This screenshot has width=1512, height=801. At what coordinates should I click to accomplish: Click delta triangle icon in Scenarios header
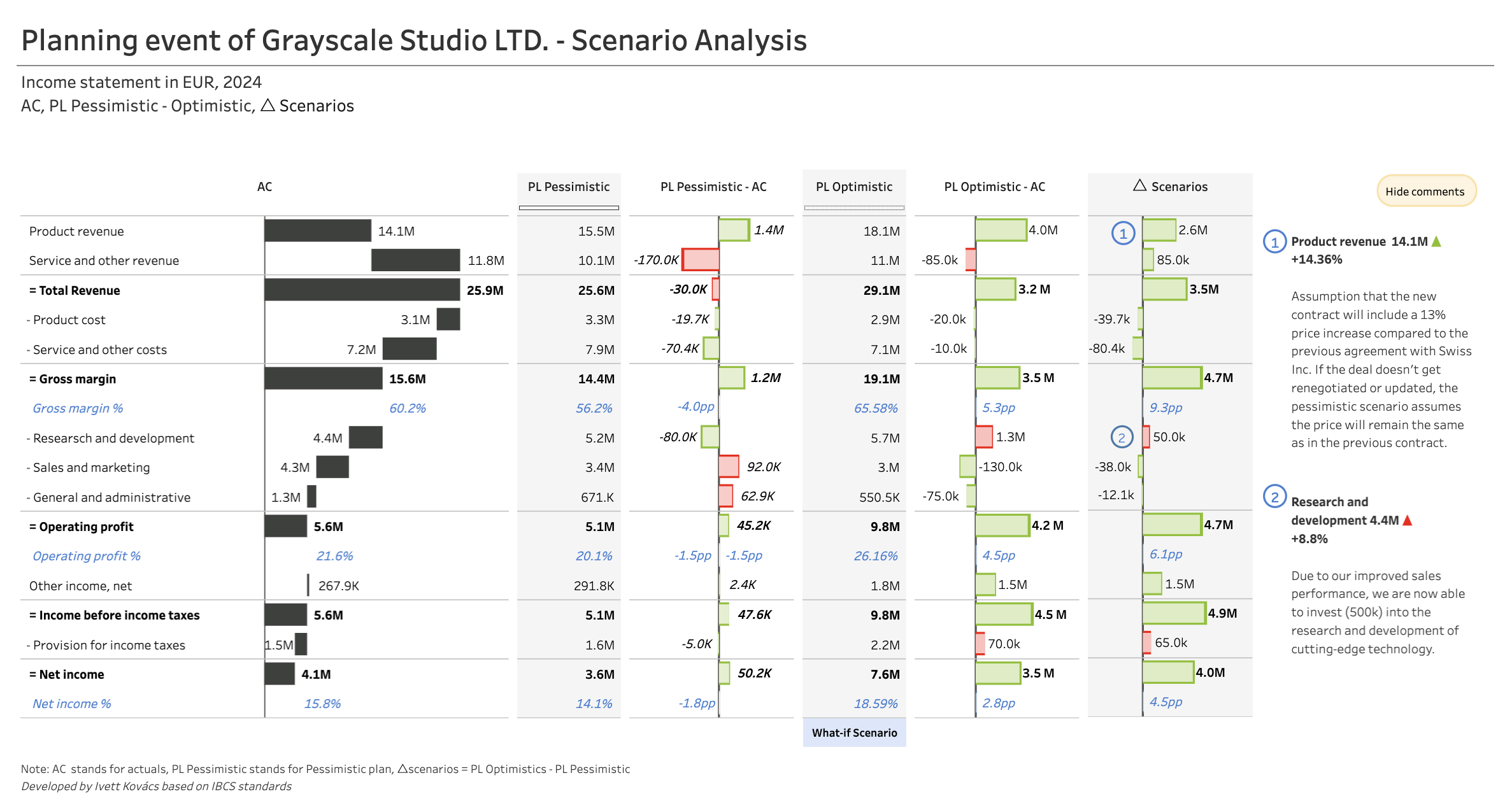1140,185
